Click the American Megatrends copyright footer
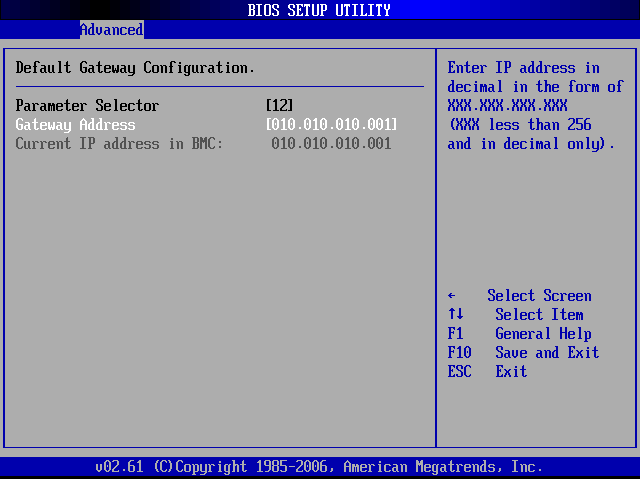Image resolution: width=640 pixels, height=479 pixels. (319, 466)
